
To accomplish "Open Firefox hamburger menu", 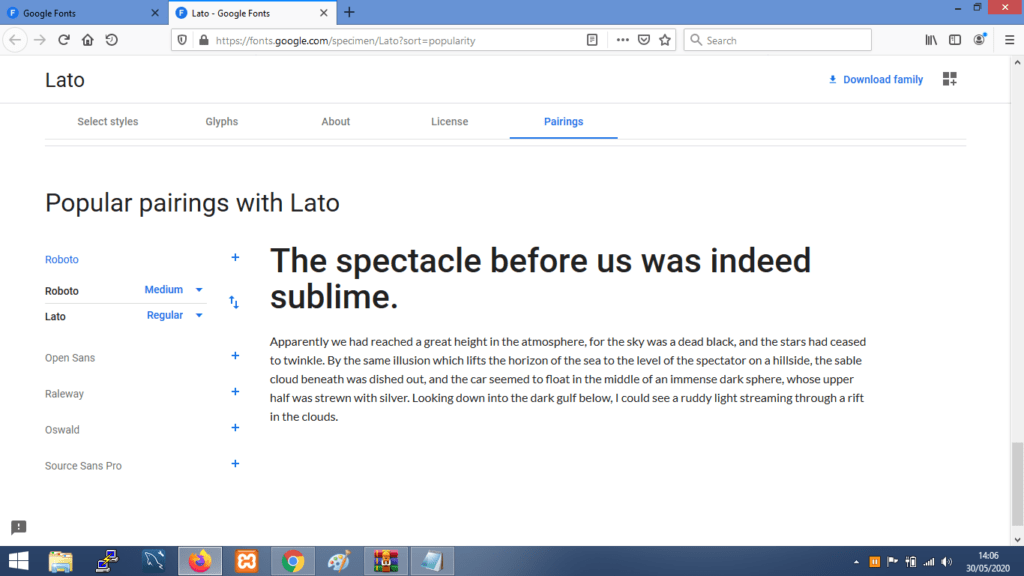I will 1010,40.
